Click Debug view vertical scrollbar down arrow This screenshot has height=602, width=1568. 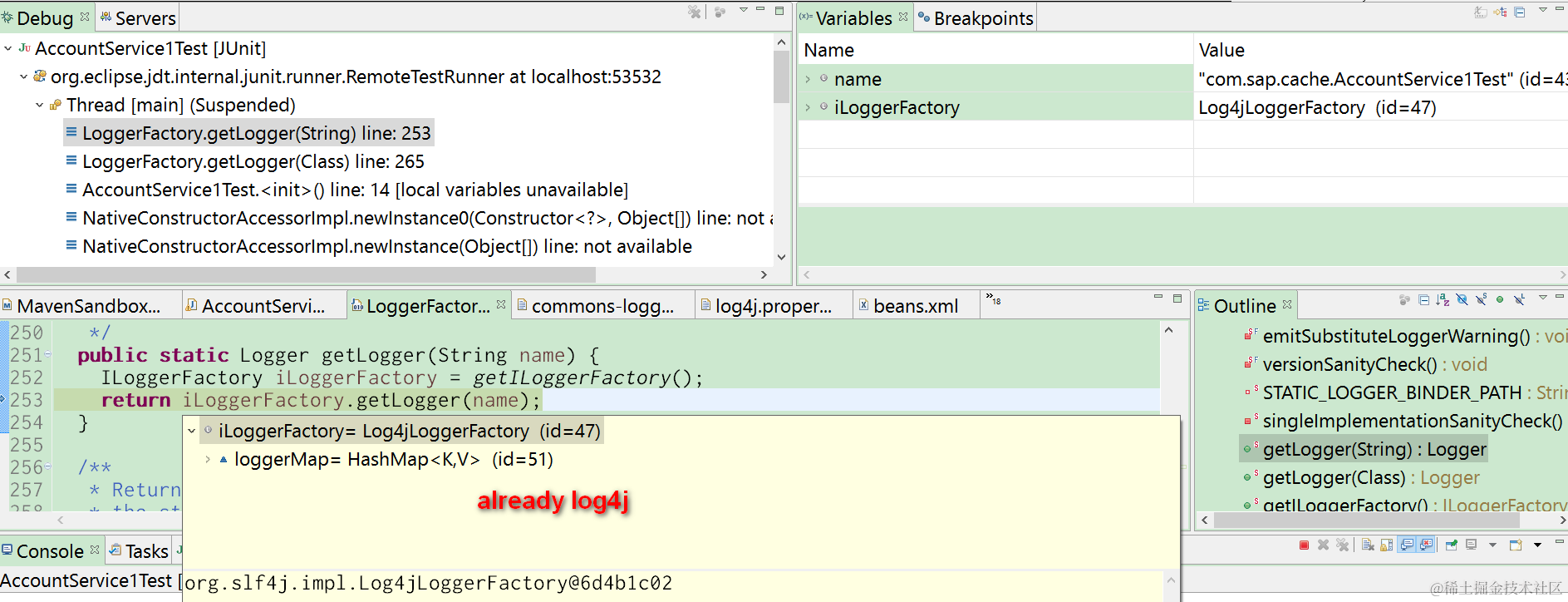781,257
